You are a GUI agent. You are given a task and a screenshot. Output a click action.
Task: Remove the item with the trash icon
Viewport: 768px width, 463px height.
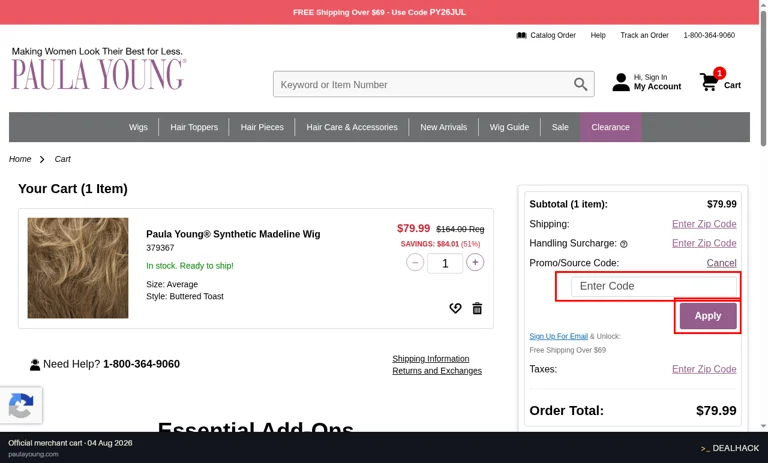(x=477, y=308)
